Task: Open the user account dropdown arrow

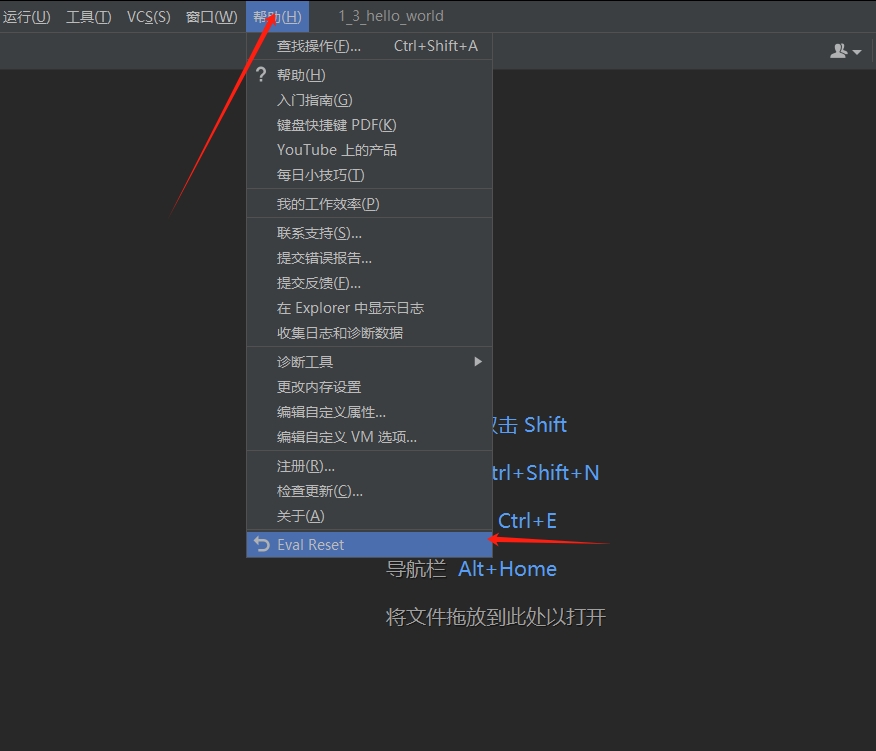Action: 857,52
